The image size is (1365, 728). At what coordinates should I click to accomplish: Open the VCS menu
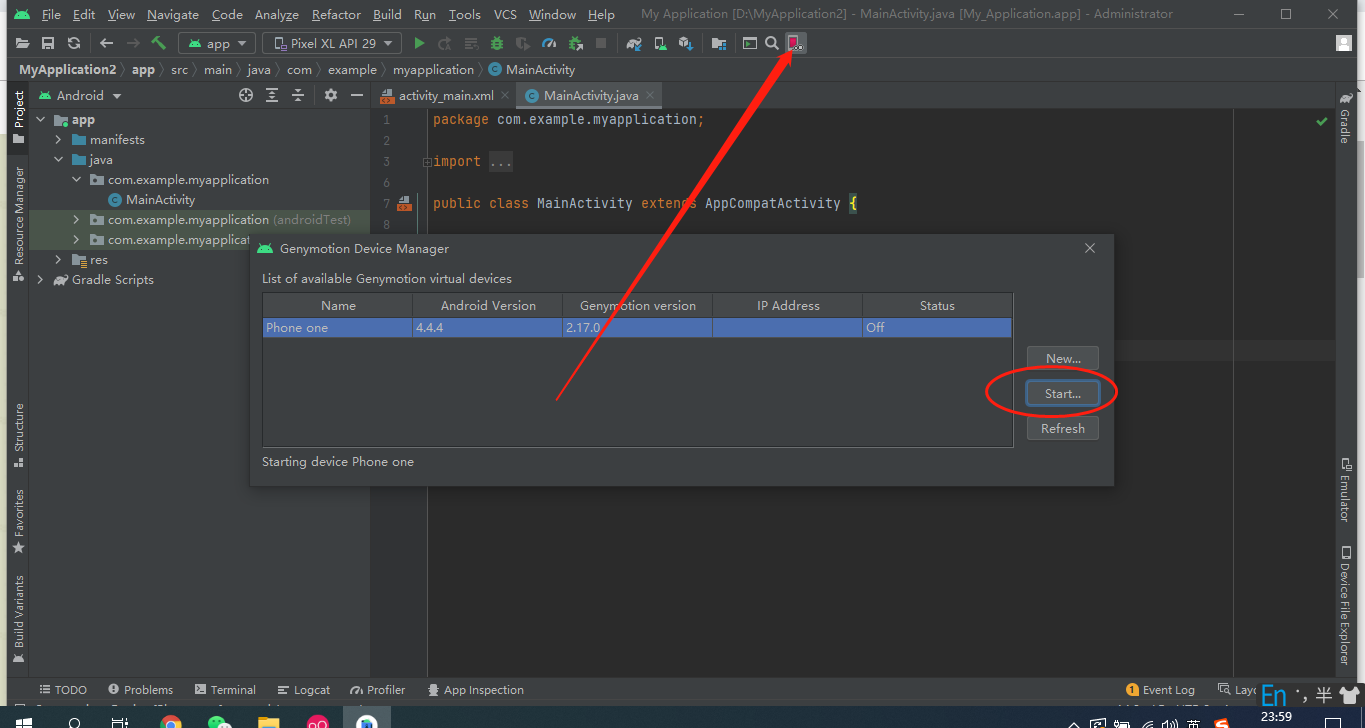pyautogui.click(x=505, y=15)
